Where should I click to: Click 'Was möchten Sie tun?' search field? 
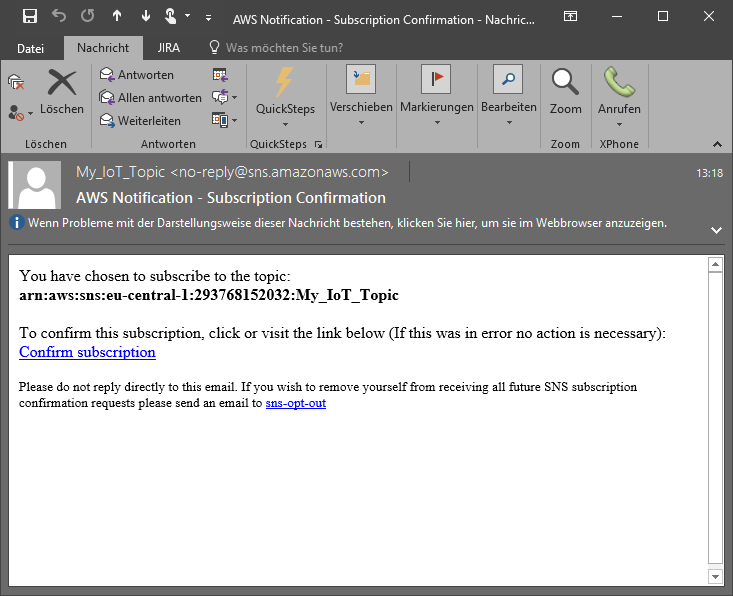coord(284,48)
